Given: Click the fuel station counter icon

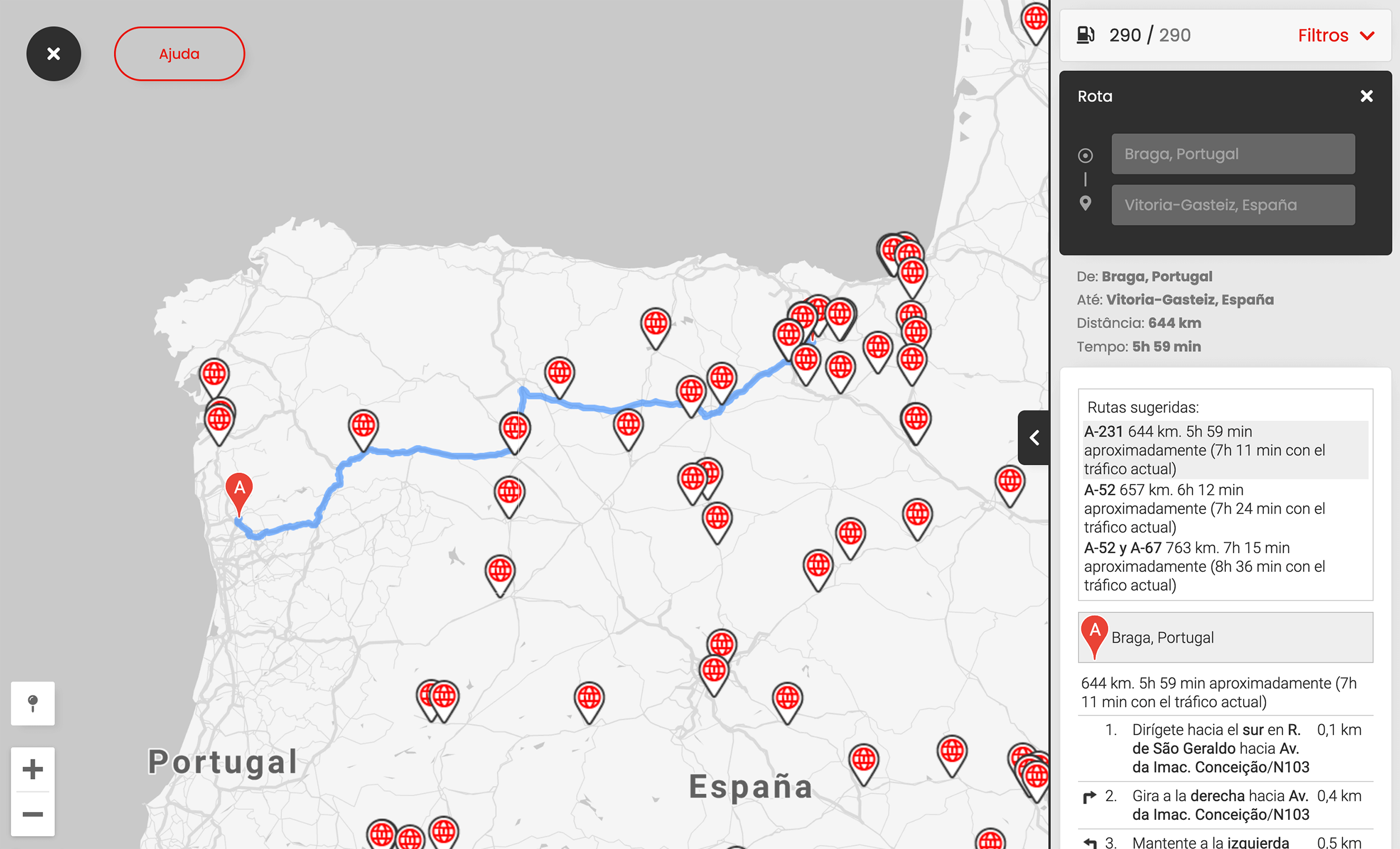Looking at the screenshot, I should click(1085, 35).
